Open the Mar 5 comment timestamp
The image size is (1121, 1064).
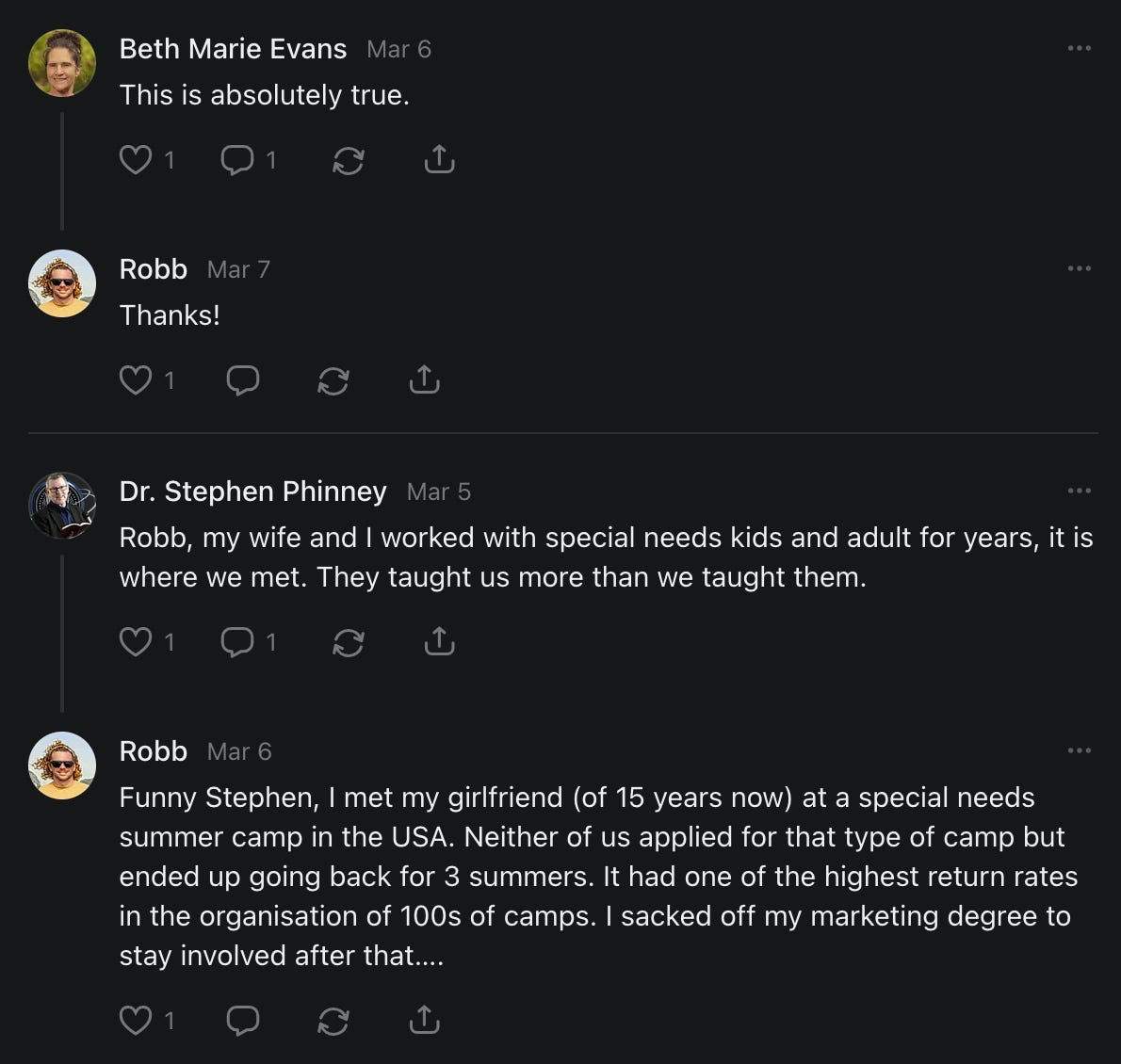438,492
